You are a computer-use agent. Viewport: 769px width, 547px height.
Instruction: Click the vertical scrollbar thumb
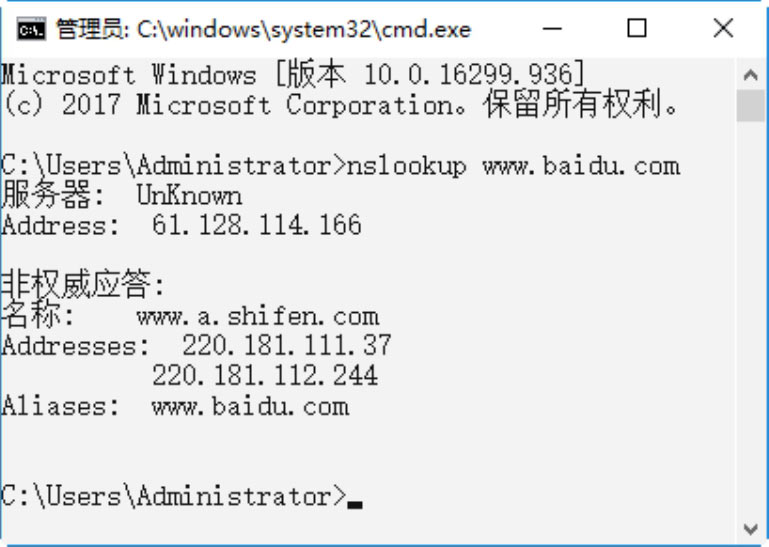coord(751,106)
